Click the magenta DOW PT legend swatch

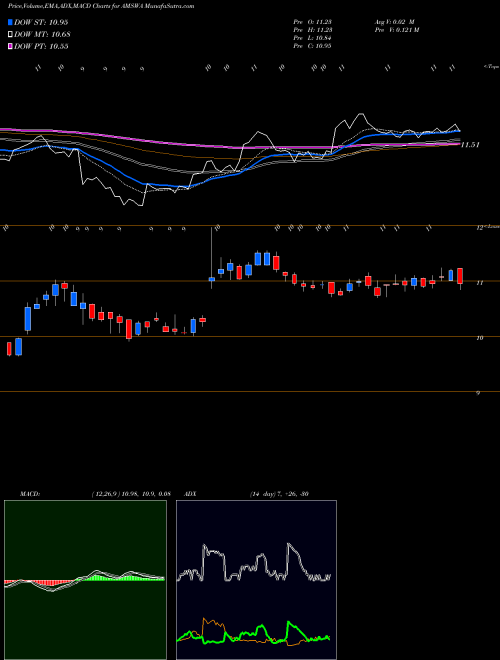11,46
